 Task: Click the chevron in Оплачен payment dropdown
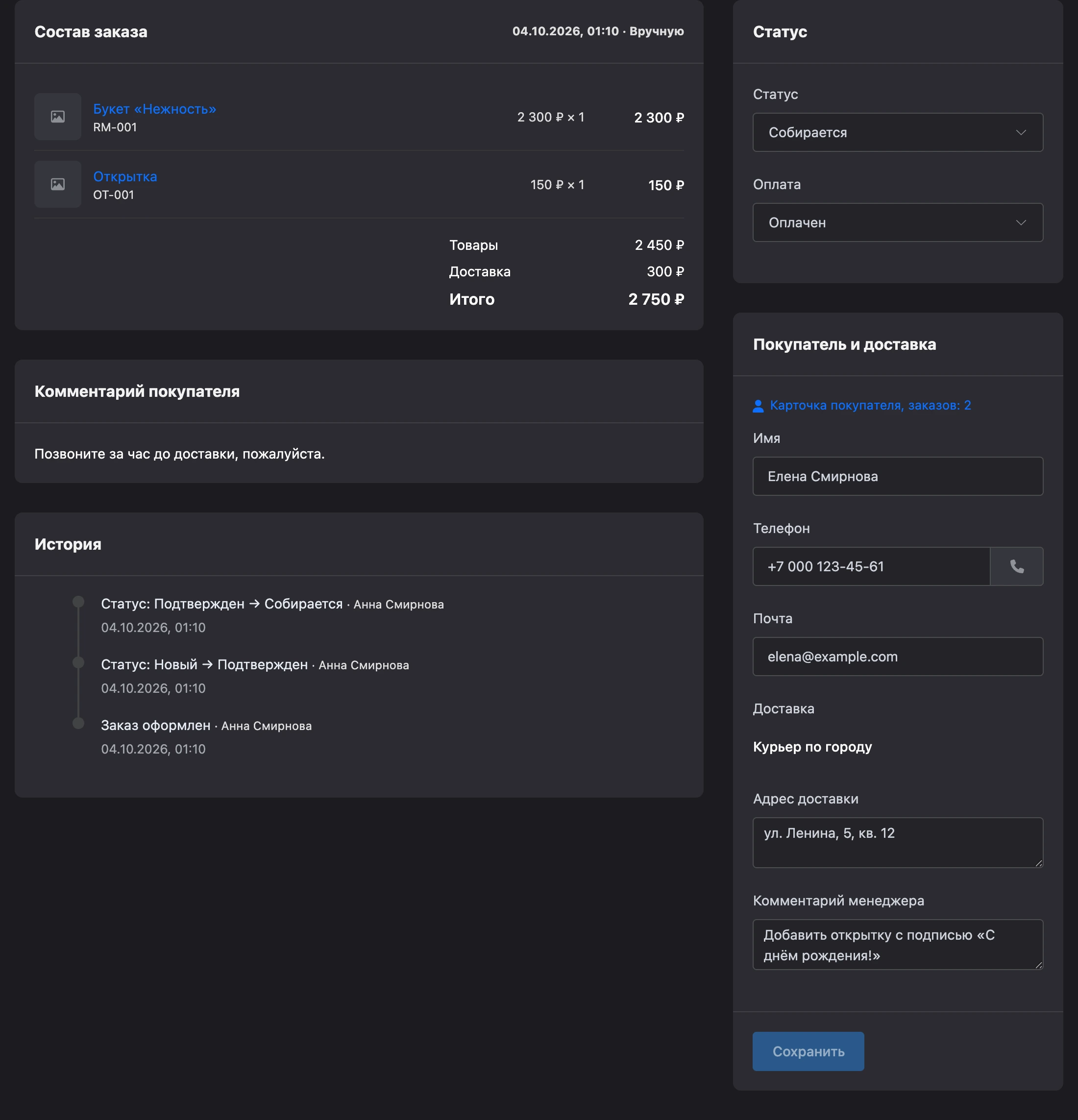(x=1021, y=222)
